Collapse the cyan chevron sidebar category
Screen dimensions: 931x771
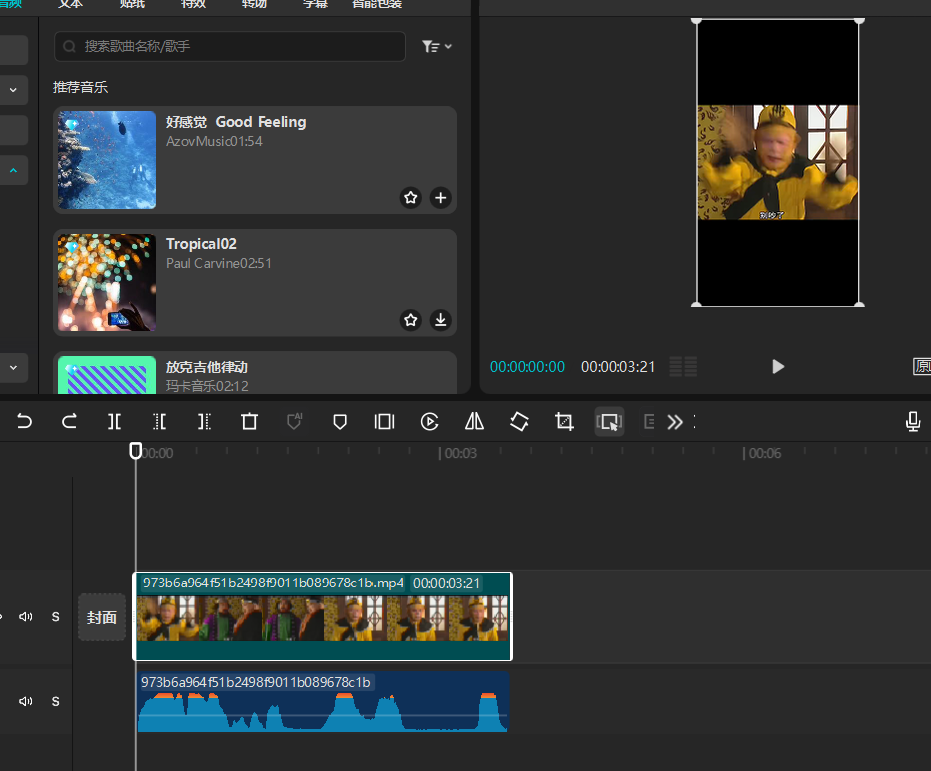(14, 171)
